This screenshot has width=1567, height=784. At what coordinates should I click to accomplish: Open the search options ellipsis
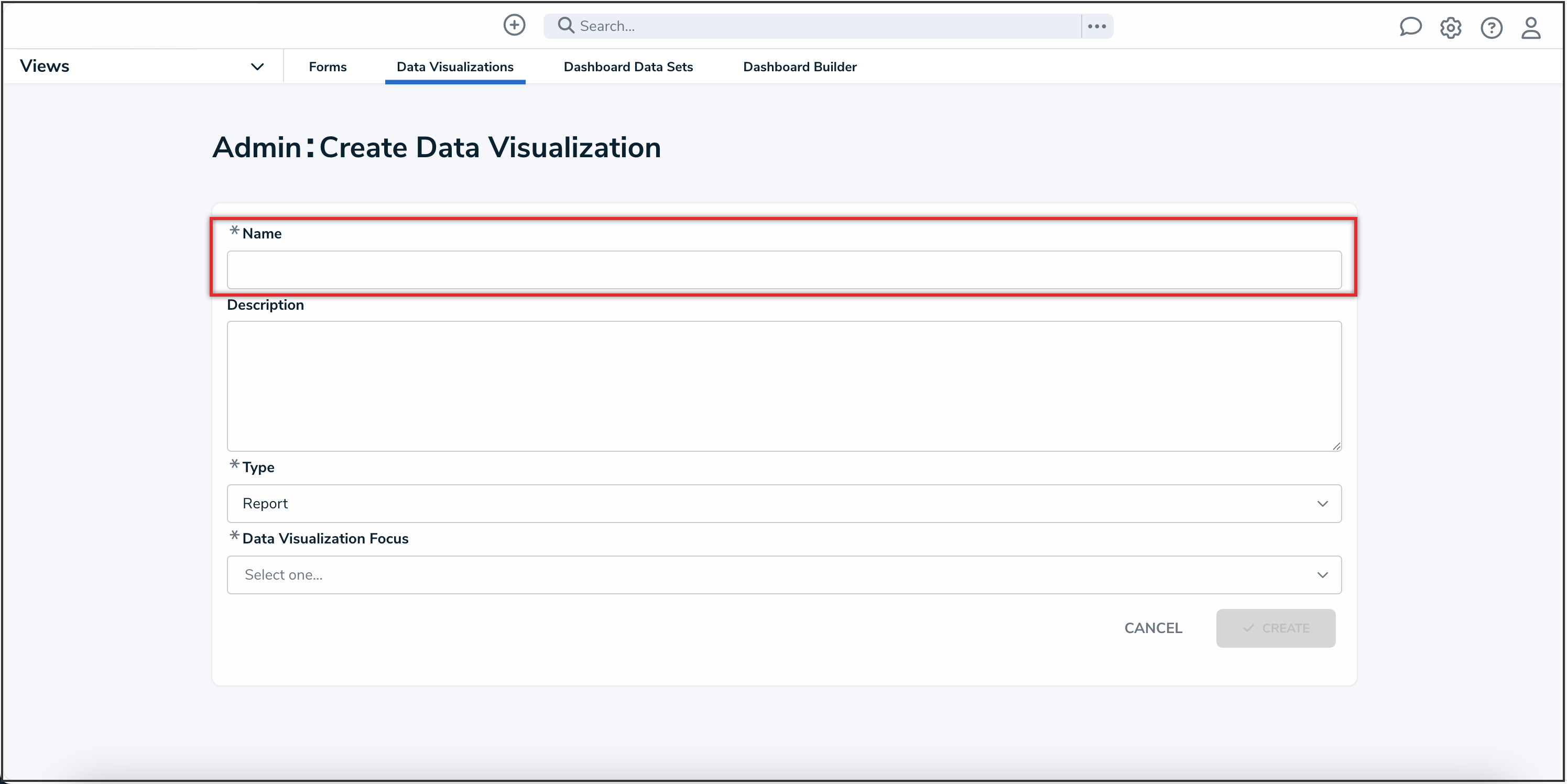1096,26
